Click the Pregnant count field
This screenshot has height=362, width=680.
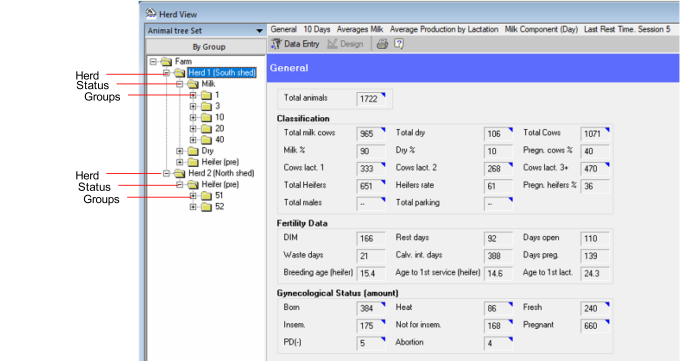595,326
